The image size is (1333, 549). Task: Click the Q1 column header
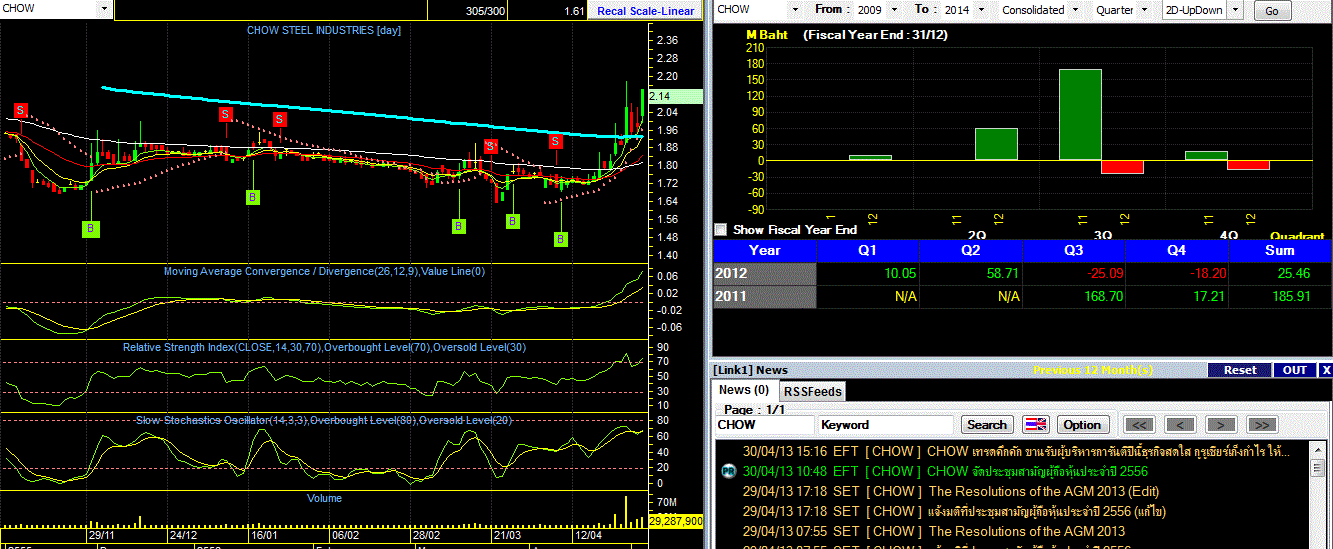tap(868, 250)
